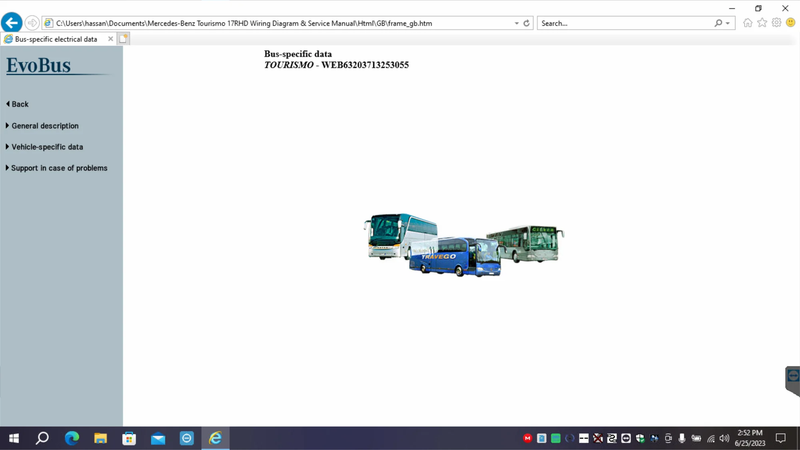The image size is (800, 450).
Task: Click the Back link in the sidebar
Action: [19, 104]
